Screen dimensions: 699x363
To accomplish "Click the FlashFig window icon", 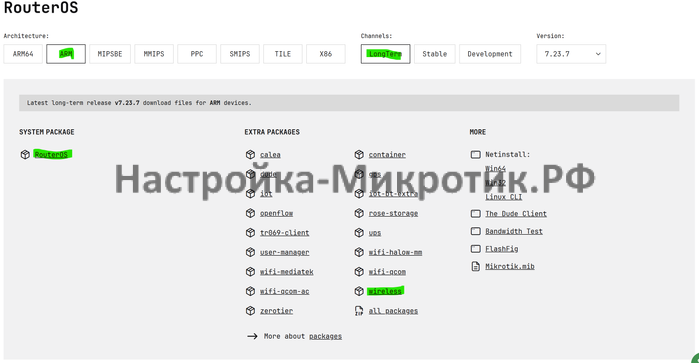I will click(476, 248).
